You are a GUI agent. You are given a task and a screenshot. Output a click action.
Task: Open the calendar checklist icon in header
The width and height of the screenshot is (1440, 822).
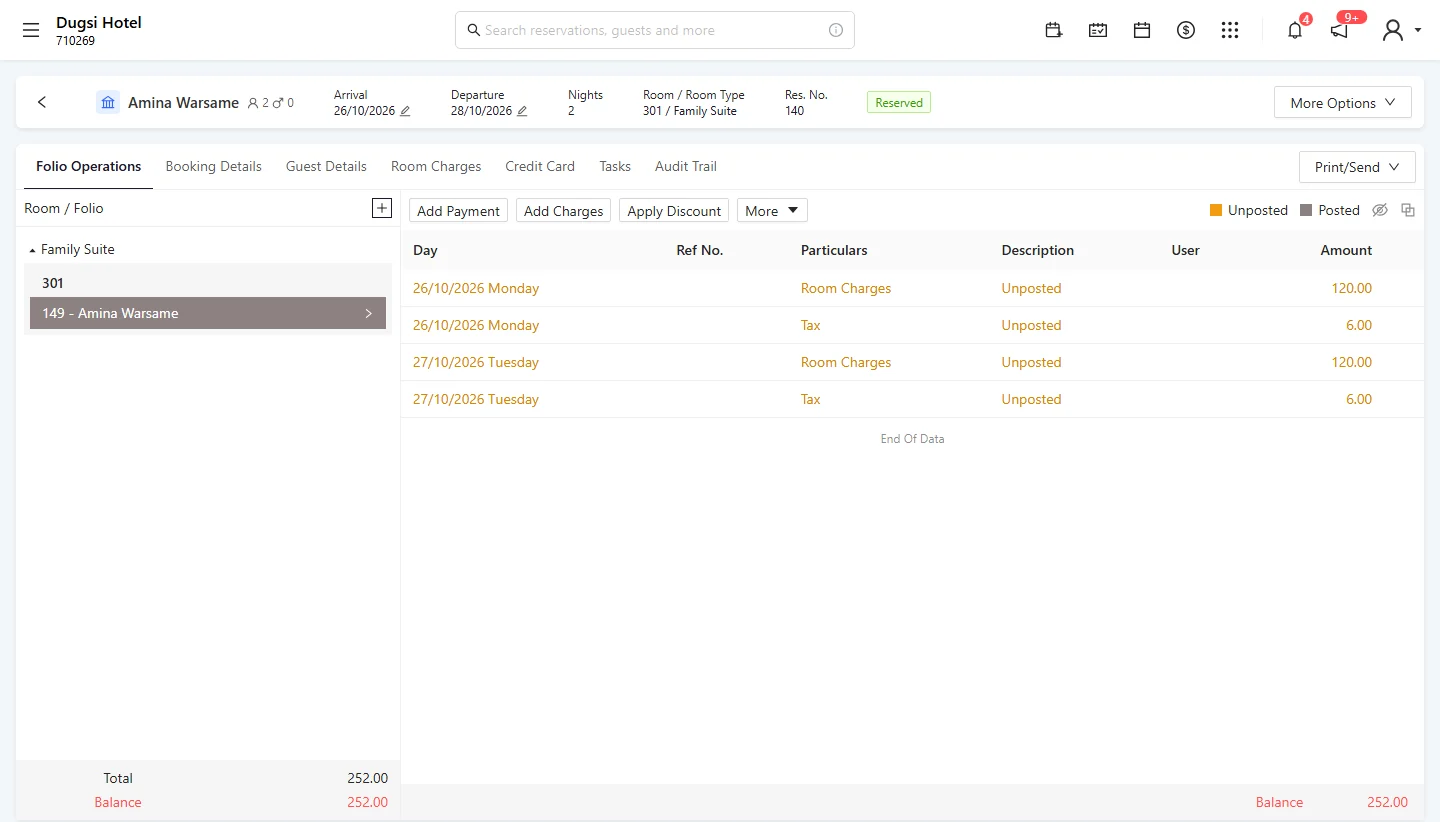pyautogui.click(x=1098, y=30)
